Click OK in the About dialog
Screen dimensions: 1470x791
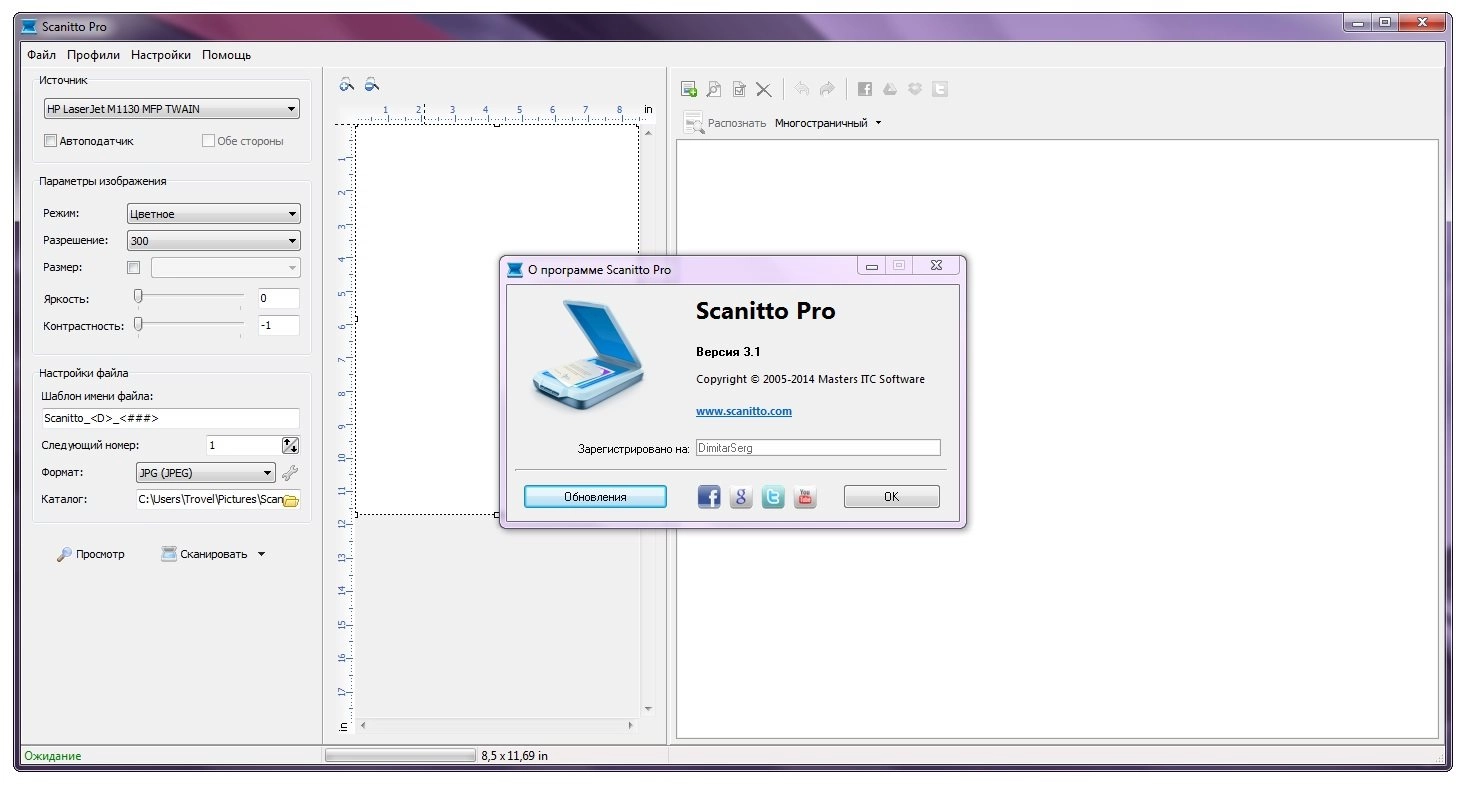click(x=891, y=497)
